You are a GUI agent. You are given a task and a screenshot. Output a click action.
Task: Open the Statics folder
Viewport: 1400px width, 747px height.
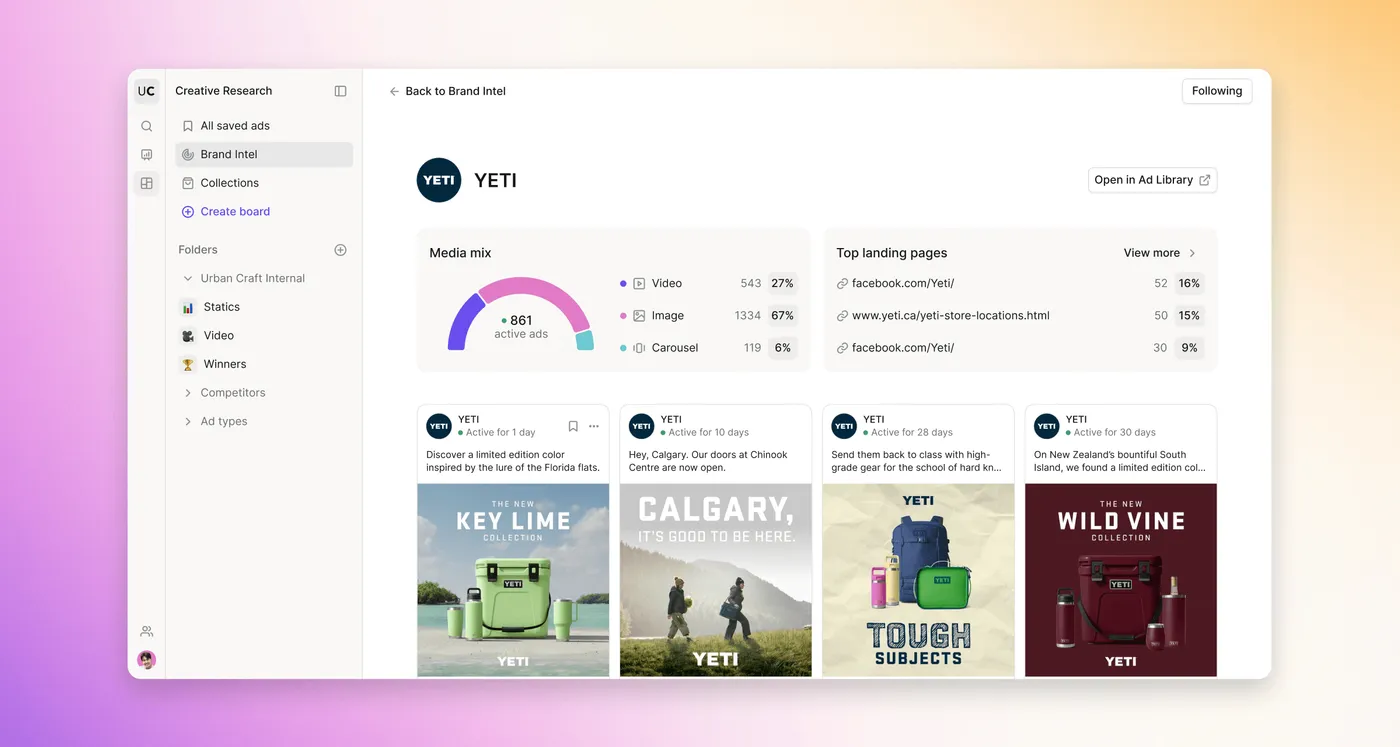tap(264, 307)
